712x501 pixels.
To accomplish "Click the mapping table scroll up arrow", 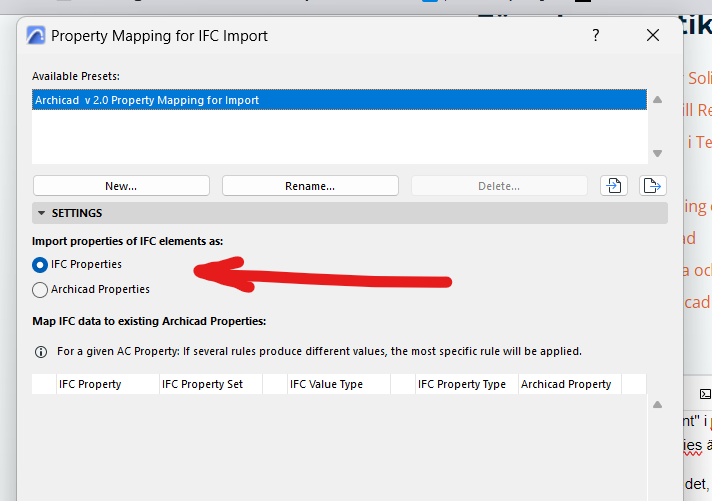I will pyautogui.click(x=657, y=405).
